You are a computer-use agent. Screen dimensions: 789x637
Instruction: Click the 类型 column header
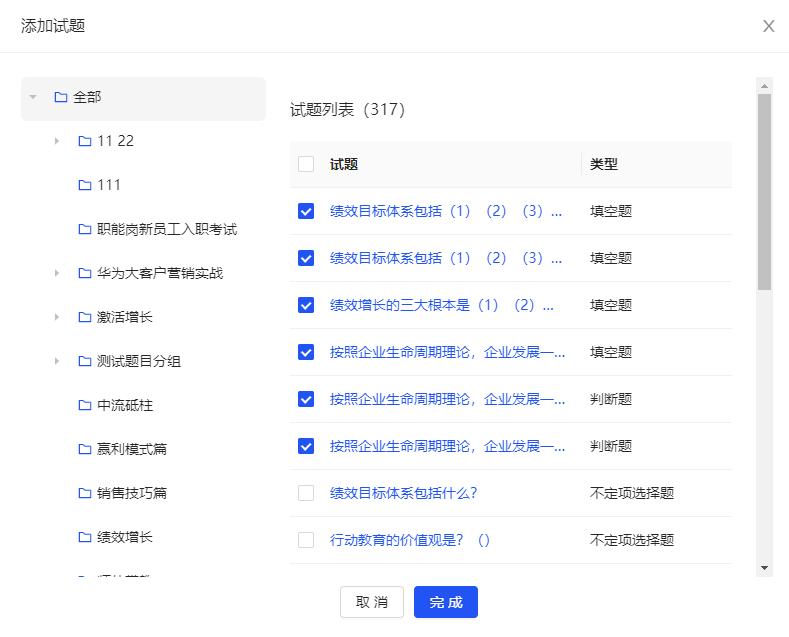coord(604,164)
